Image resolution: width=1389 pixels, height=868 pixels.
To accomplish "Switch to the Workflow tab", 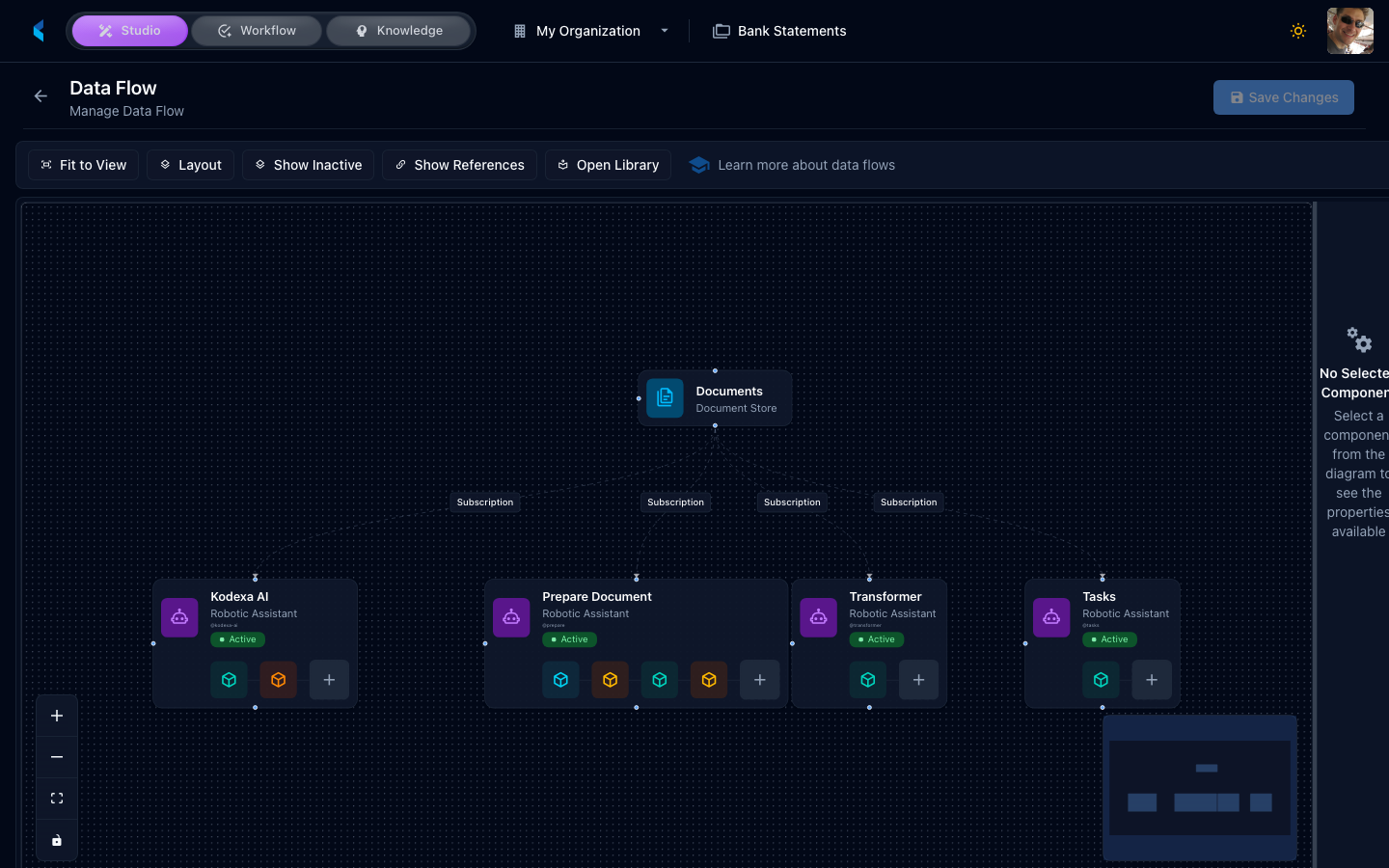I will pyautogui.click(x=256, y=30).
